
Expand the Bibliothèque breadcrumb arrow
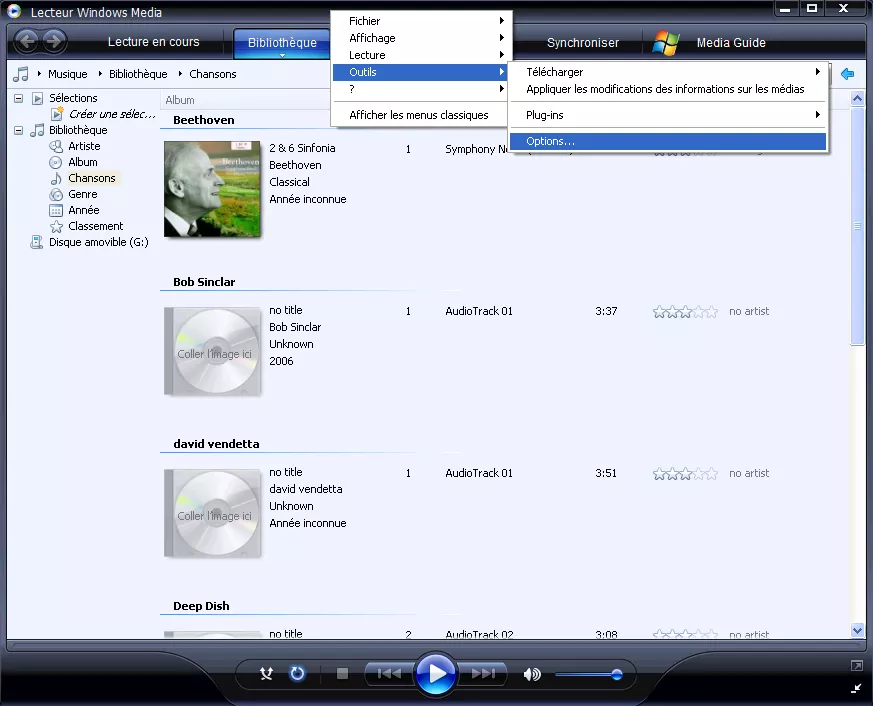coord(100,73)
